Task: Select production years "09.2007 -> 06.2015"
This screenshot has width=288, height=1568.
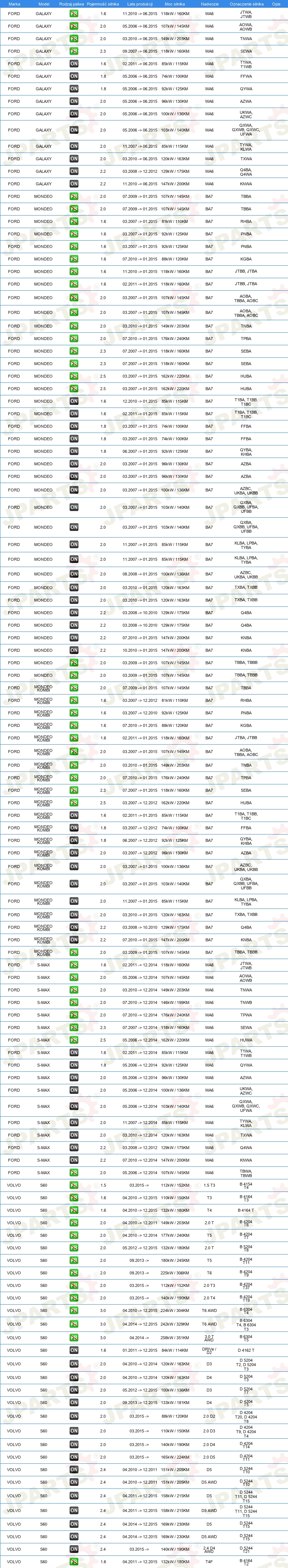Action: point(140,51)
